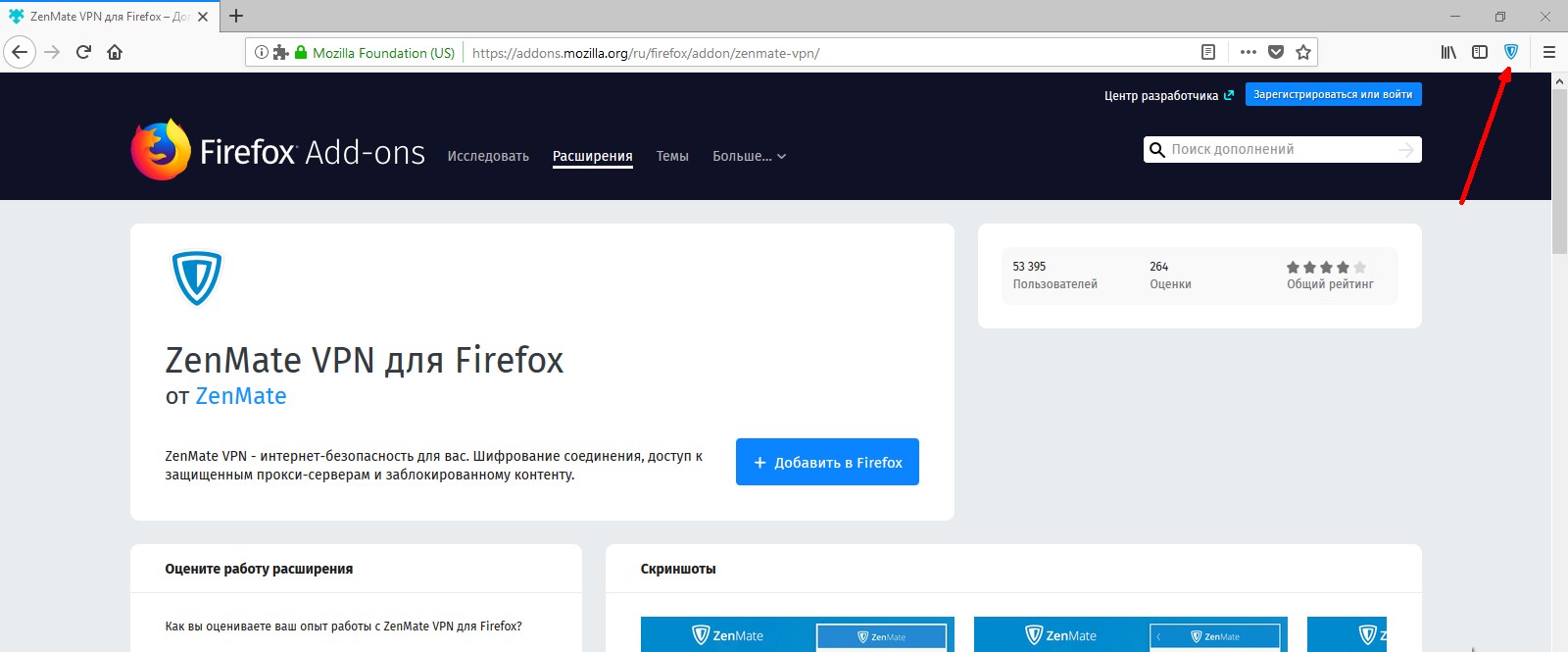Open the ZenMate author link

[241, 396]
